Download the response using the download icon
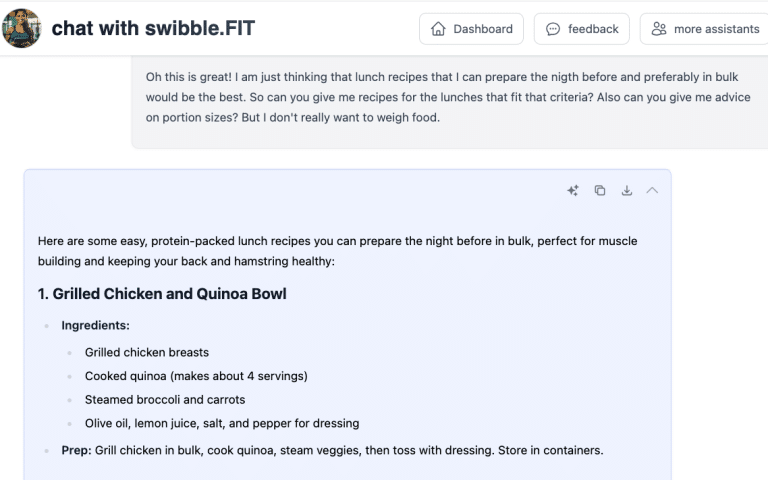Viewport: 768px width, 480px height. click(627, 191)
